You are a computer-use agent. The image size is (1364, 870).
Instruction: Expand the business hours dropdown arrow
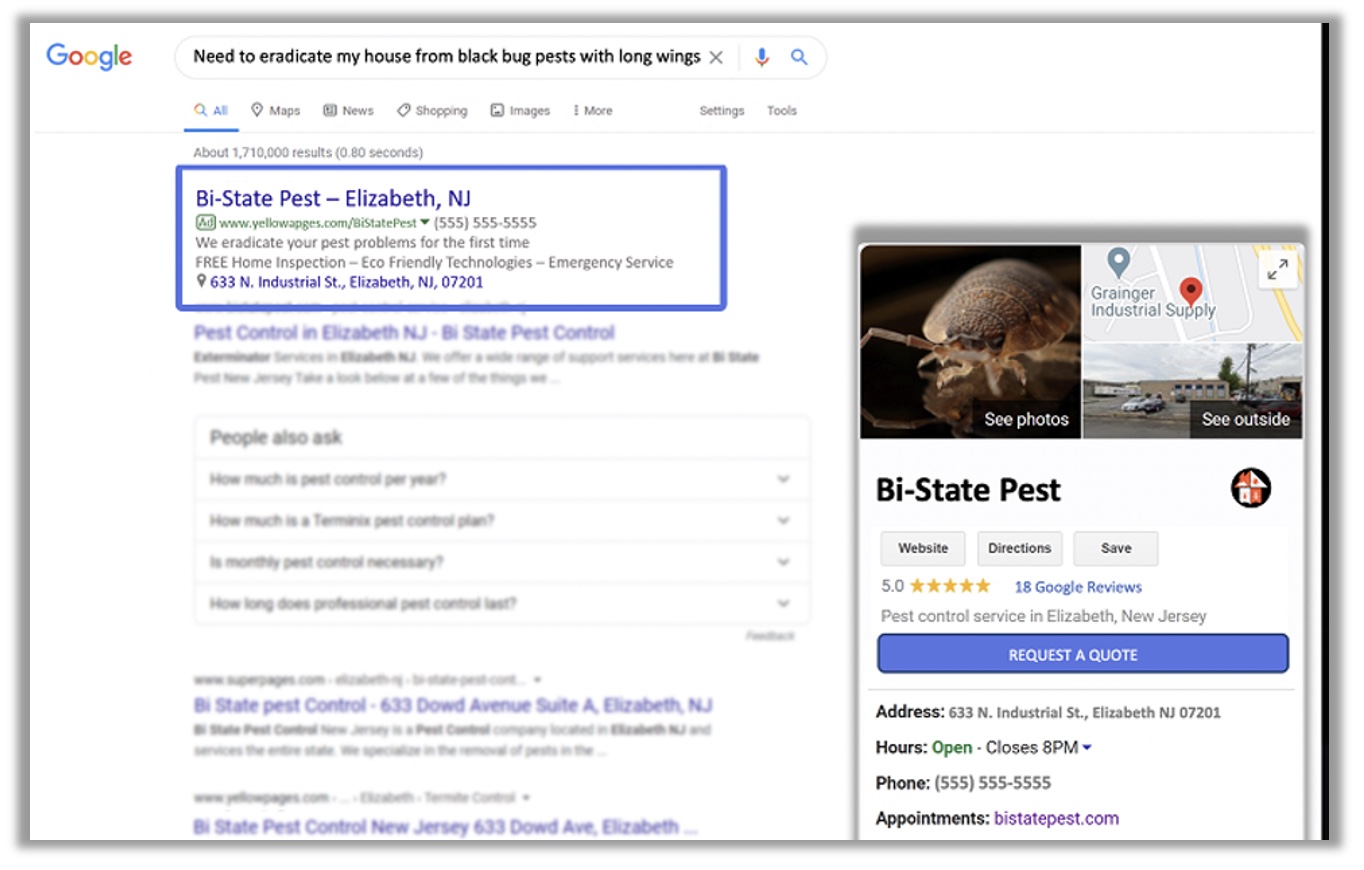pos(1087,748)
